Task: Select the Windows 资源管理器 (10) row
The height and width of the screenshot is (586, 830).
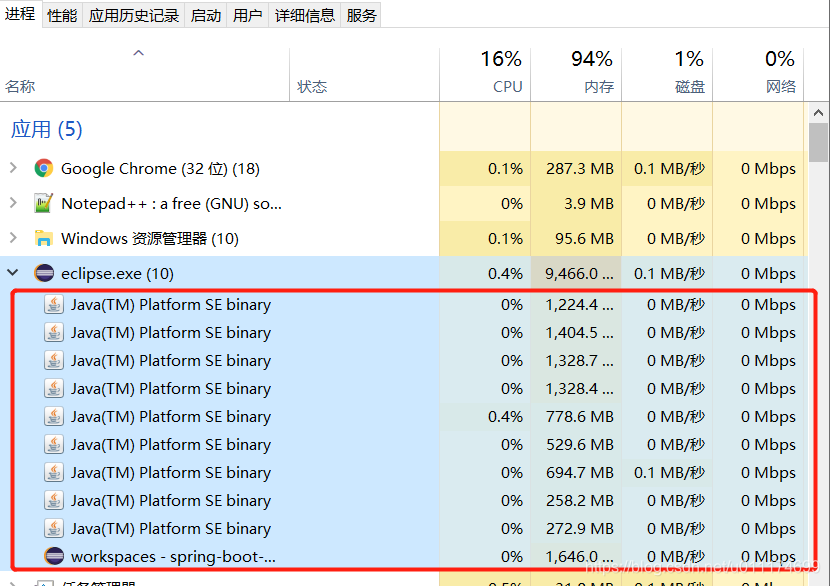Action: 404,238
